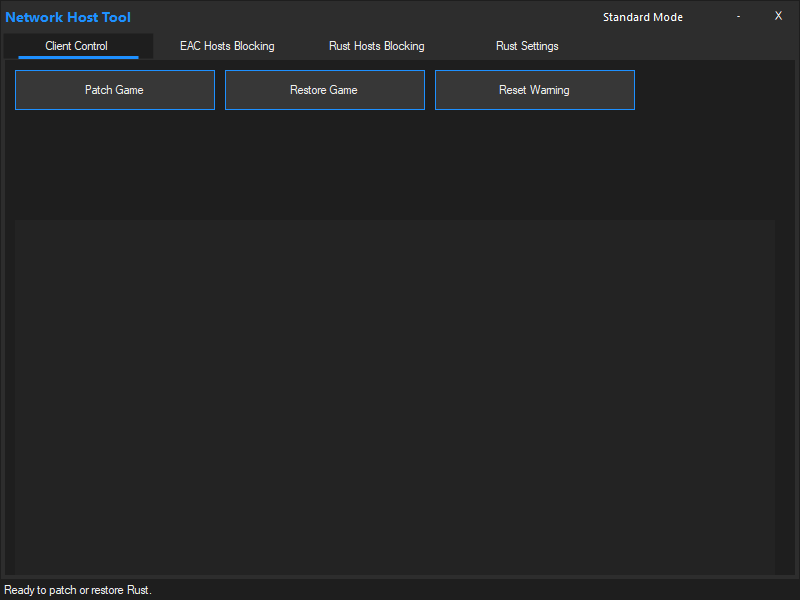Click the bottom edge of the log panel
800x600 pixels.
[x=394, y=572]
